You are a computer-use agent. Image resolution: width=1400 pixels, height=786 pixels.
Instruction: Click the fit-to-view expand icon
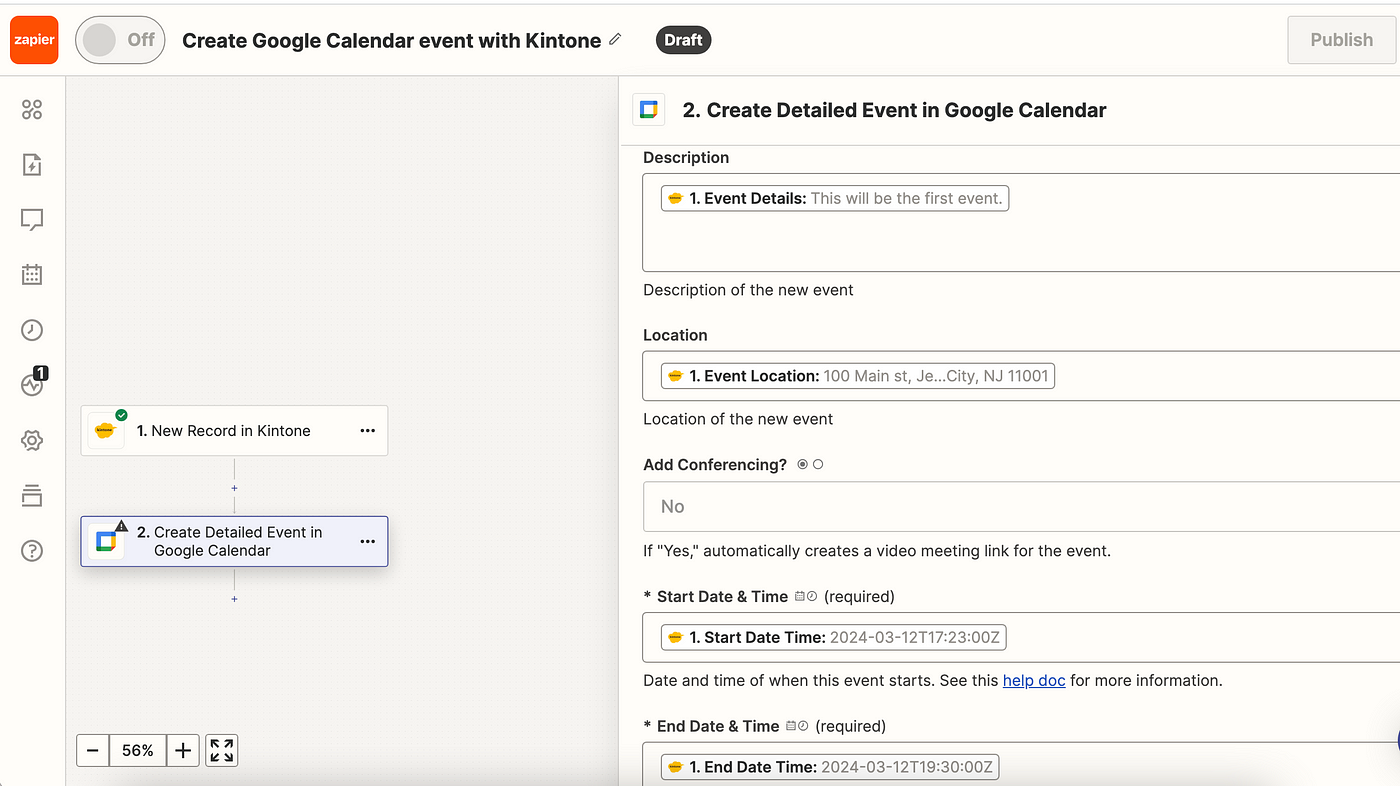pyautogui.click(x=222, y=750)
